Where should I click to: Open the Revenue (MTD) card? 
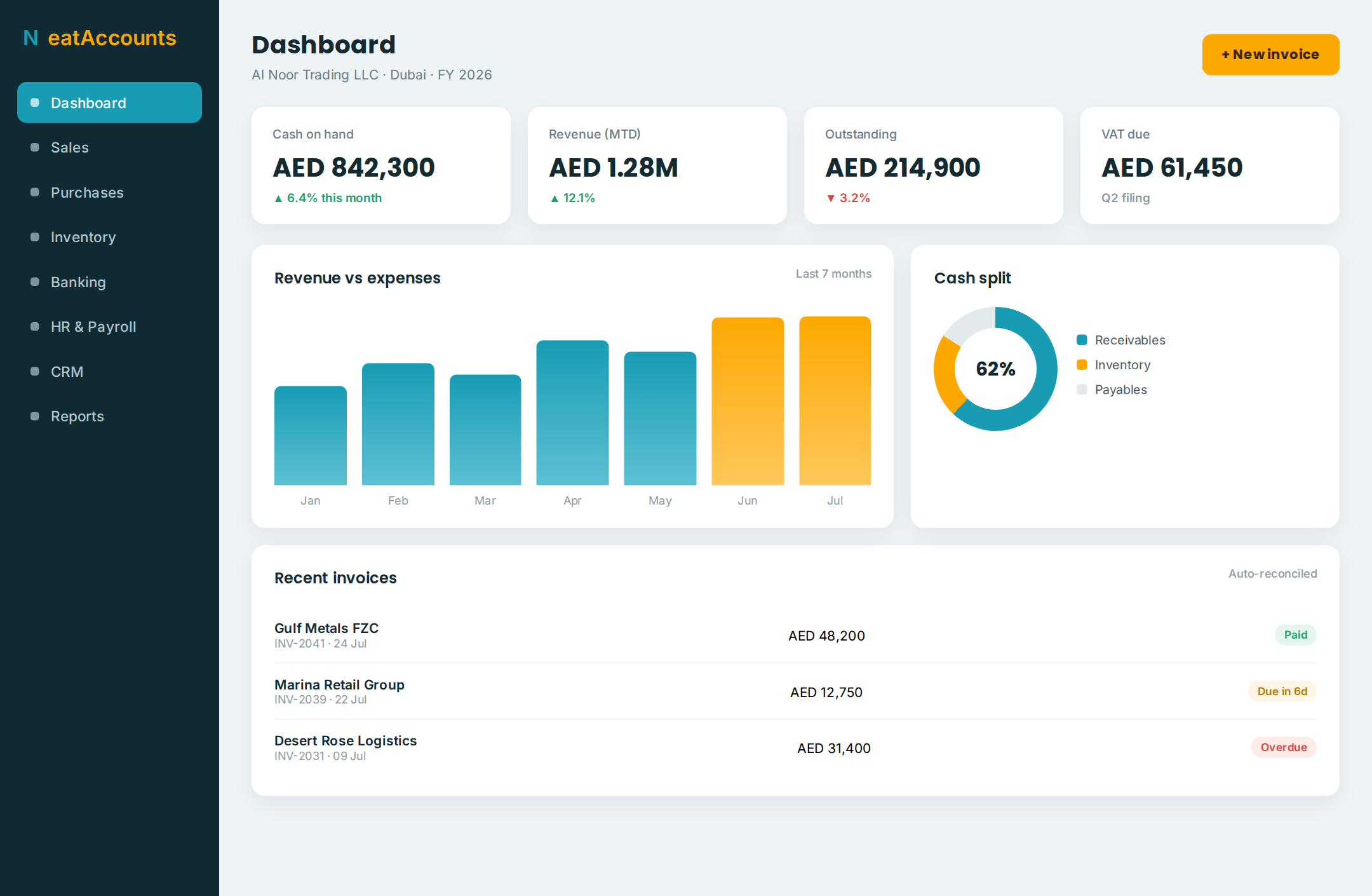[x=657, y=165]
